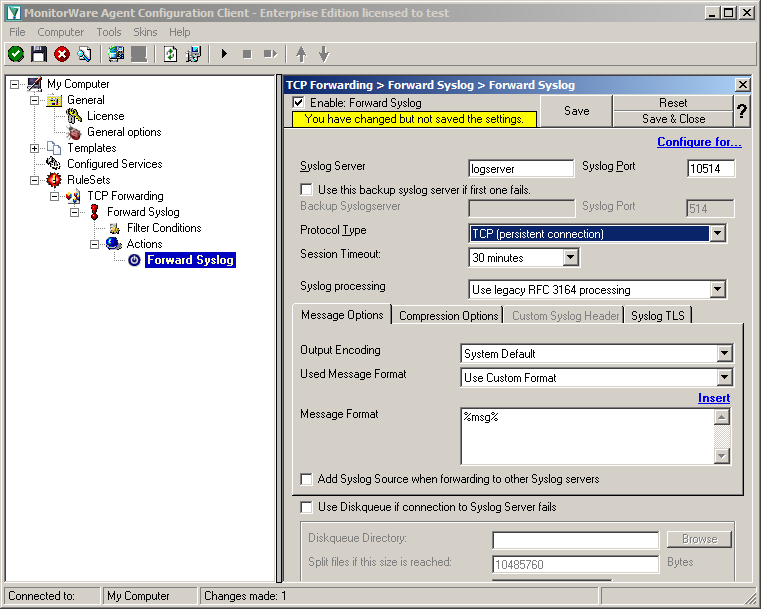Viewport: 761px width, 609px height.
Task: Click Message Format scrollbar down arrow
Action: coord(722,456)
